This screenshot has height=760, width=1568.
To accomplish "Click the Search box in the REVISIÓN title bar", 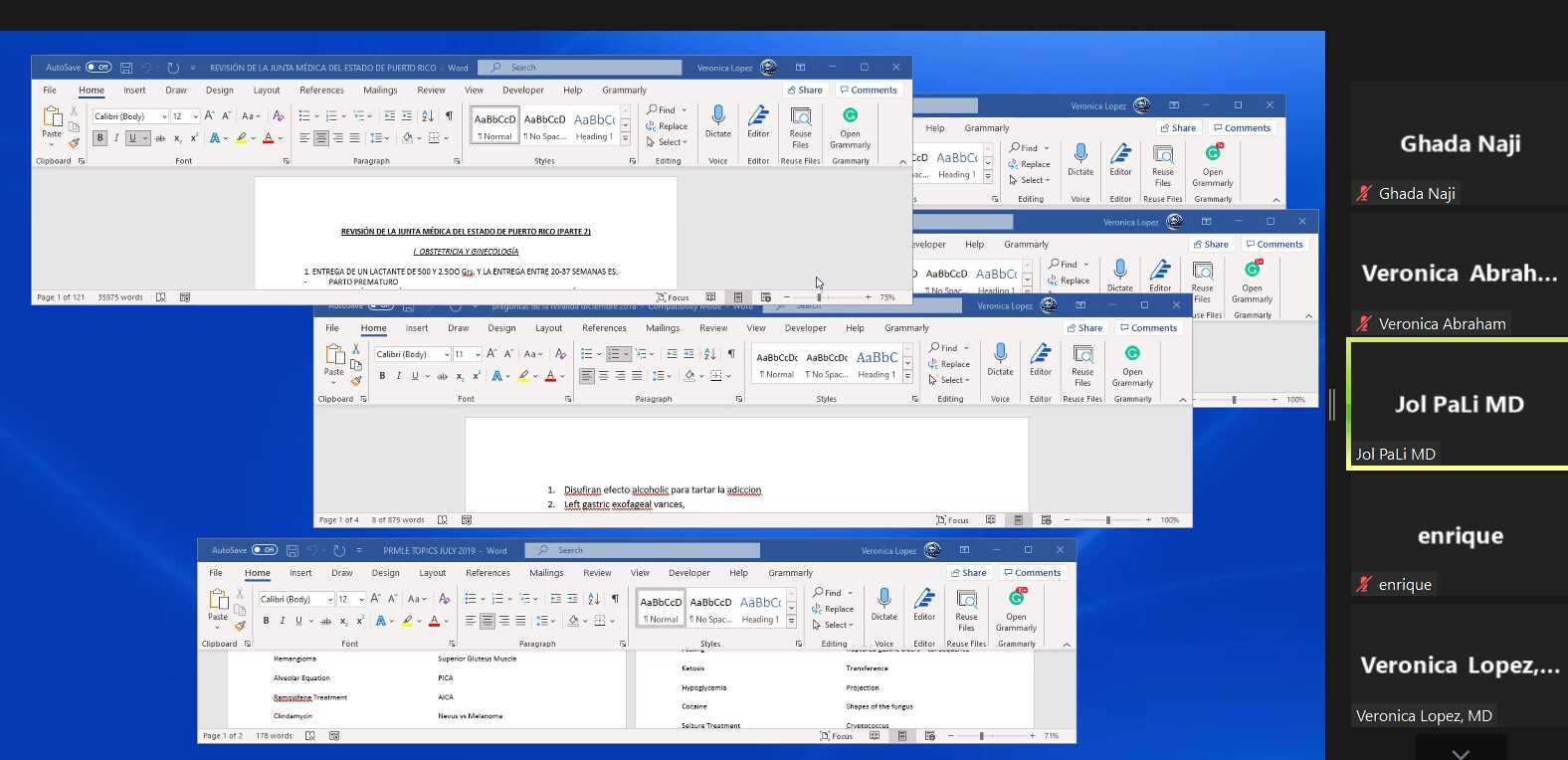I will point(582,68).
